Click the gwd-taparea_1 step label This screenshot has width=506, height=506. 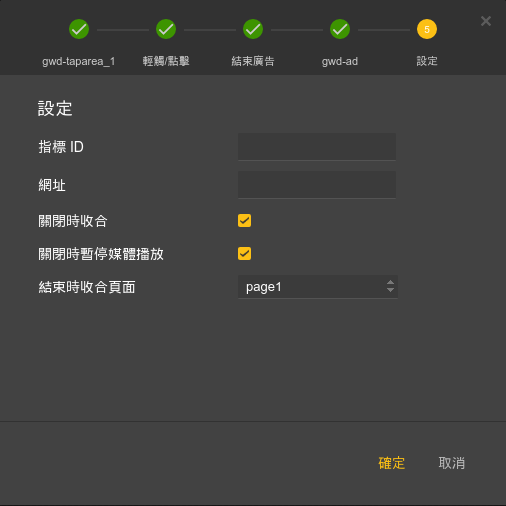pyautogui.click(x=79, y=61)
